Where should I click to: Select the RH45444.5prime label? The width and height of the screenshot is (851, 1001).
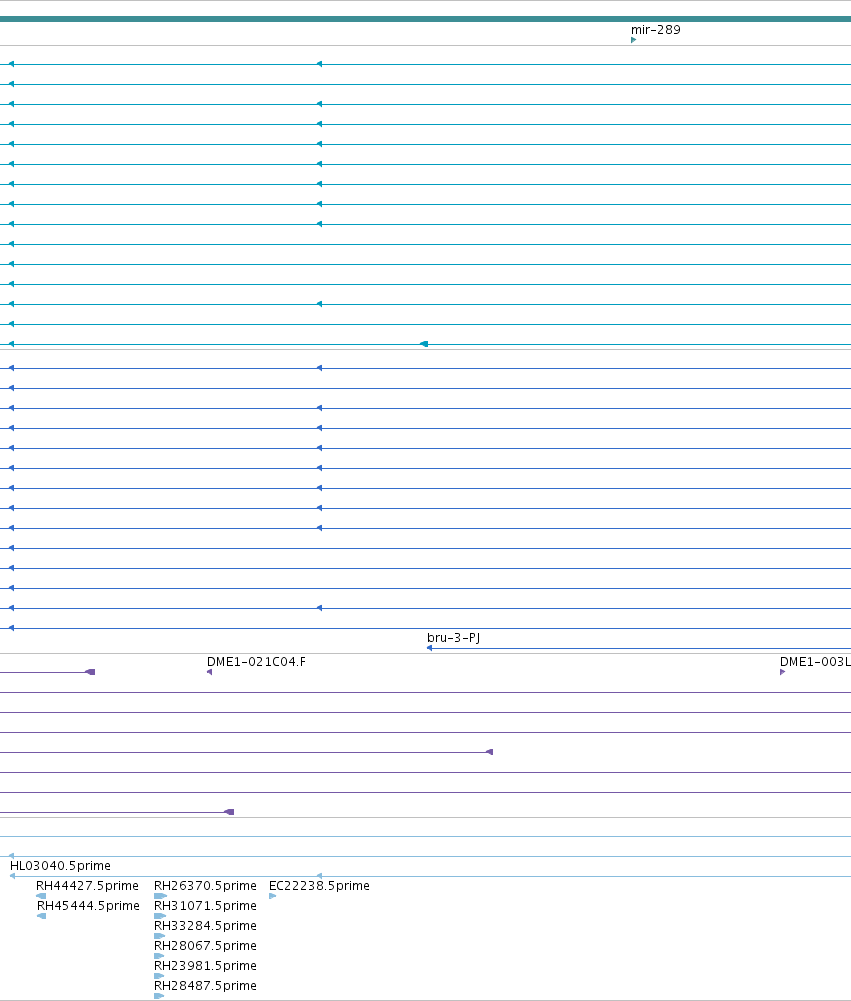(x=87, y=905)
